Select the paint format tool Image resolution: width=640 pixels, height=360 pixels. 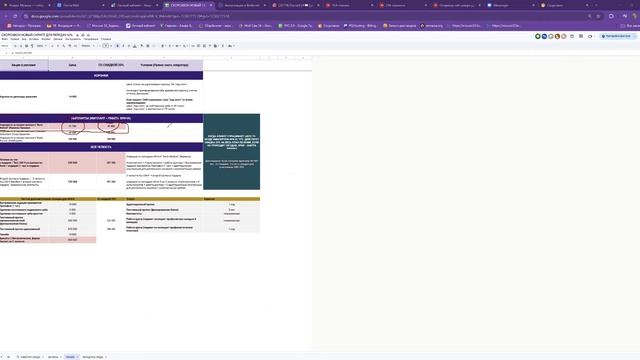click(x=32, y=46)
